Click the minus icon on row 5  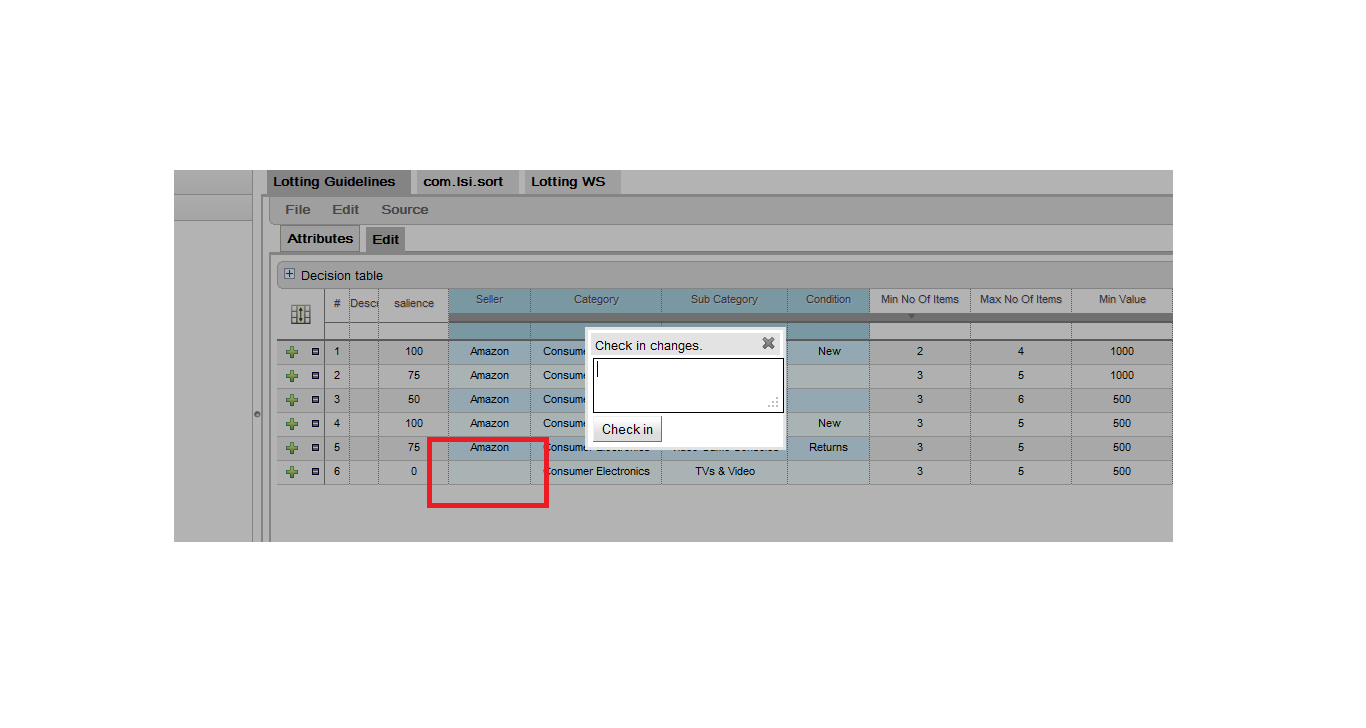point(315,448)
